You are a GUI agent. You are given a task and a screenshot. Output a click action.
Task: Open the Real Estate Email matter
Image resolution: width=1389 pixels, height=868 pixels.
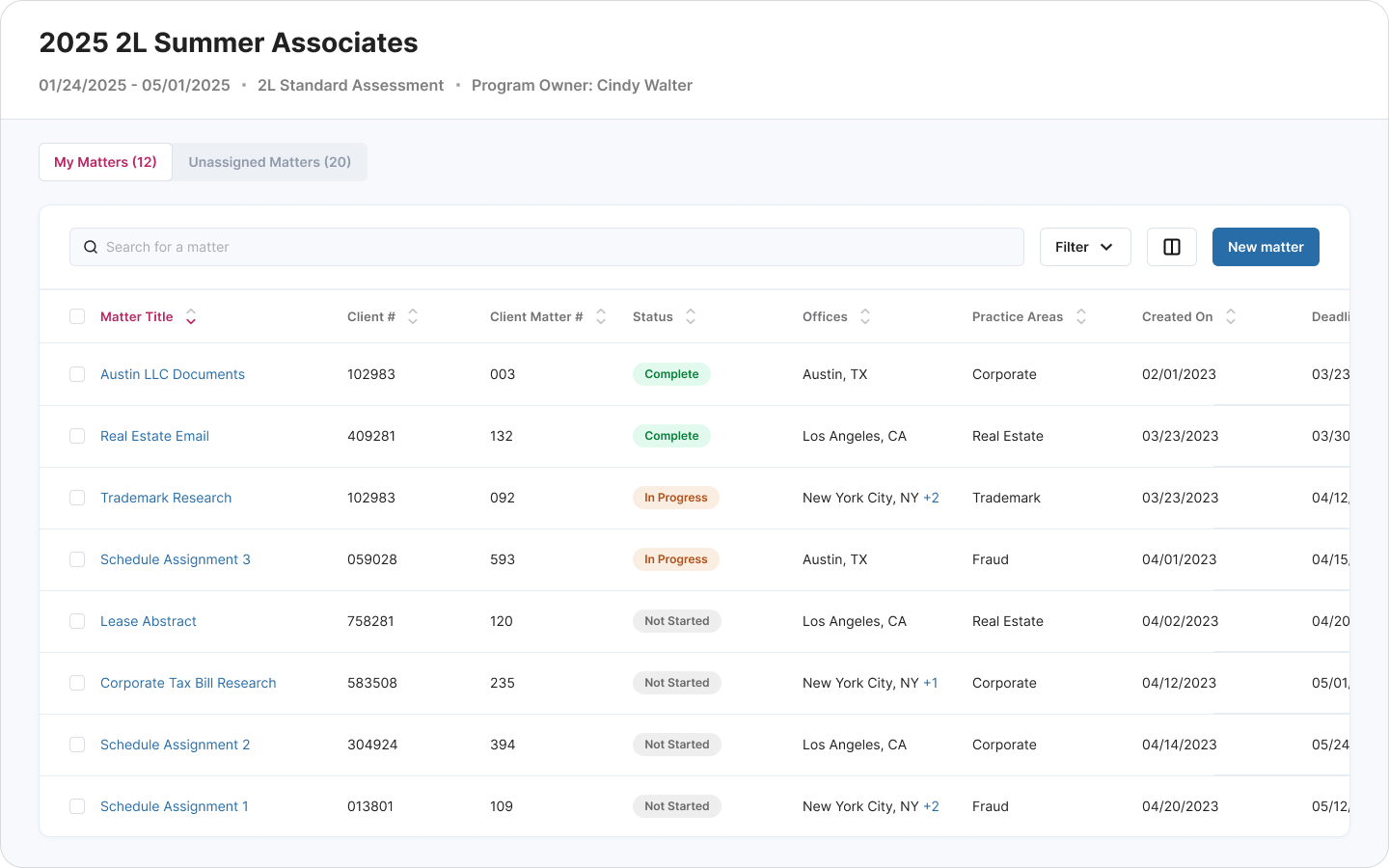coord(154,436)
